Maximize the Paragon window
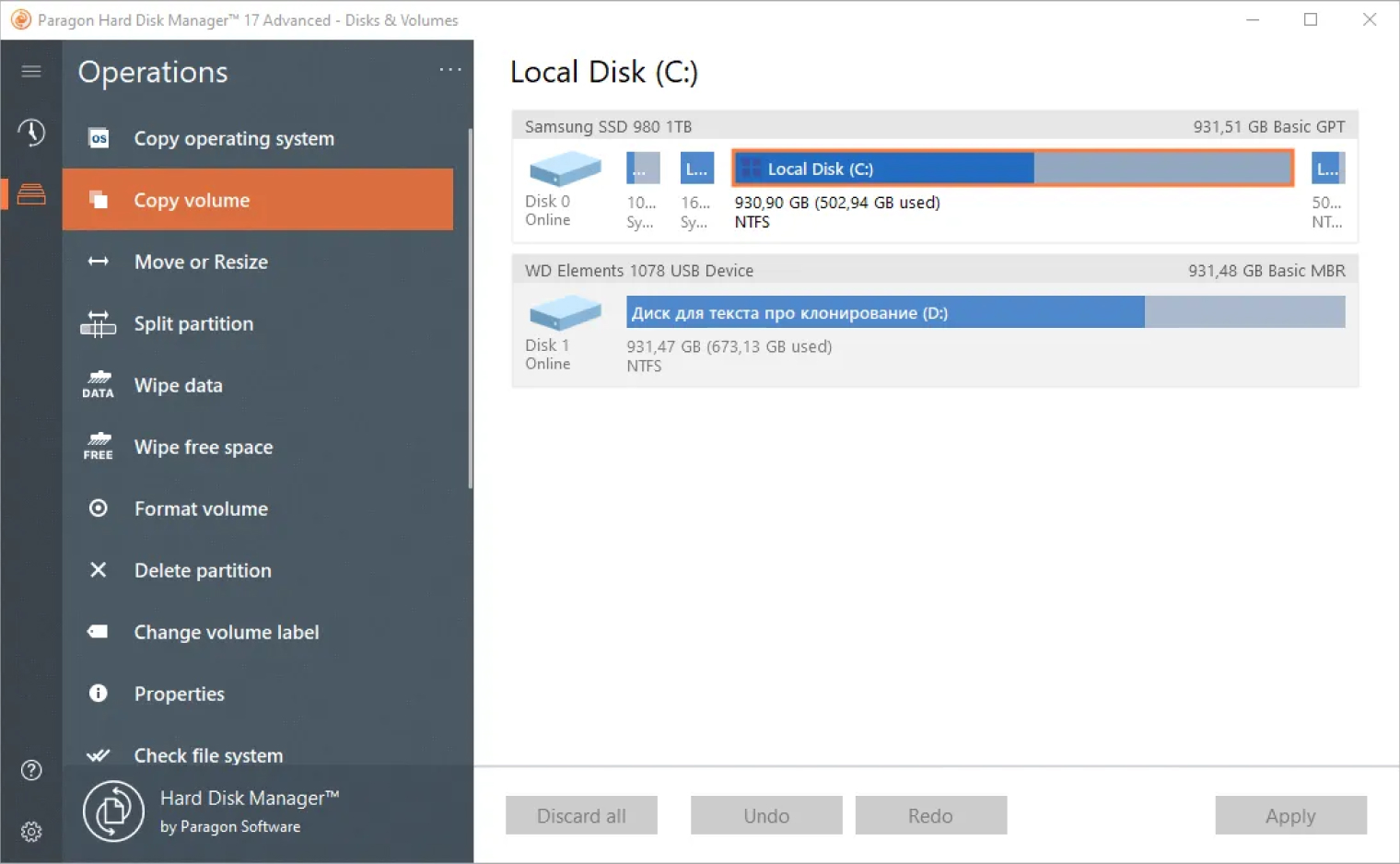 coord(1311,19)
